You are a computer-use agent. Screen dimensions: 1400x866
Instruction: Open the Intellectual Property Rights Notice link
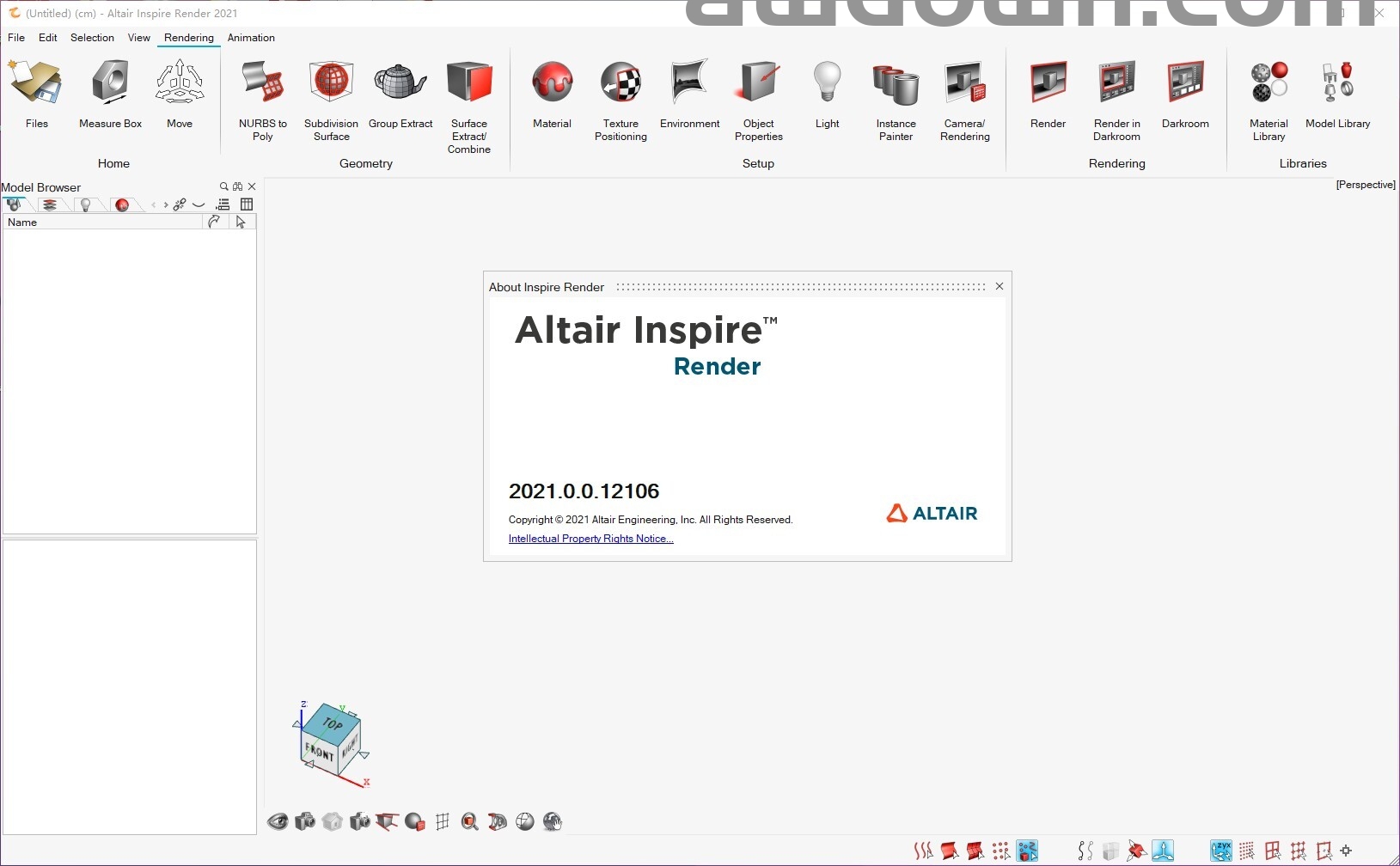(590, 539)
